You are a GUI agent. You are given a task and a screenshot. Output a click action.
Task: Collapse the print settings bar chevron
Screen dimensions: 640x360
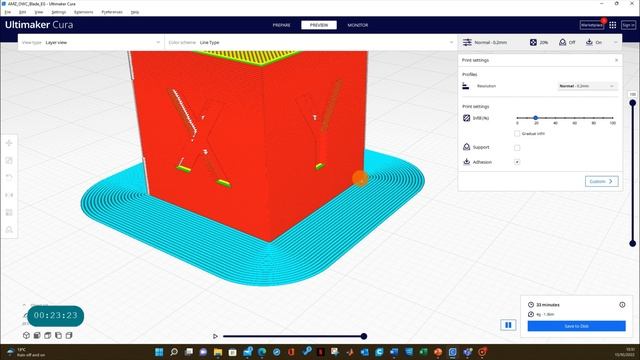coord(616,42)
